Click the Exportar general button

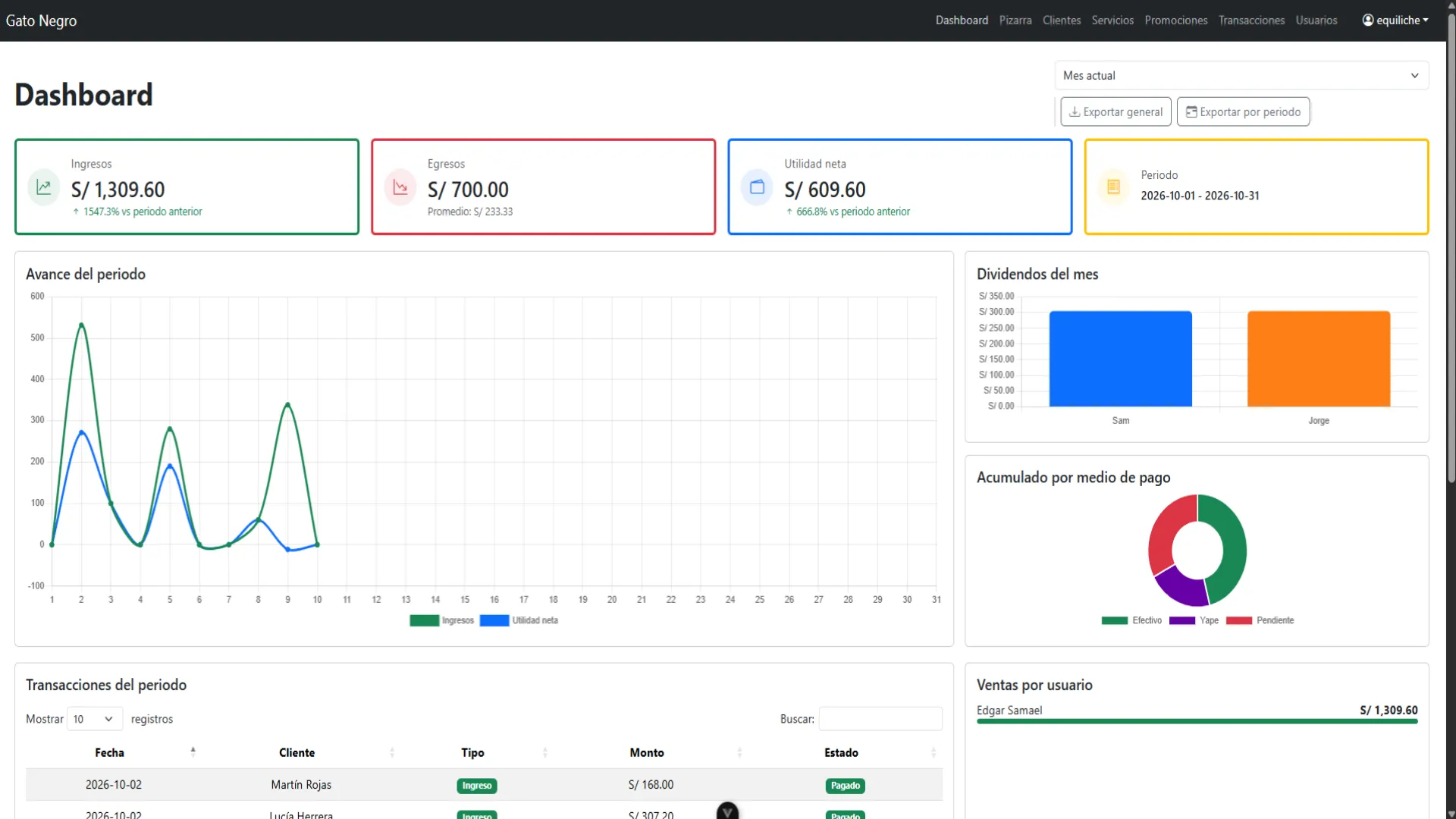coord(1116,112)
